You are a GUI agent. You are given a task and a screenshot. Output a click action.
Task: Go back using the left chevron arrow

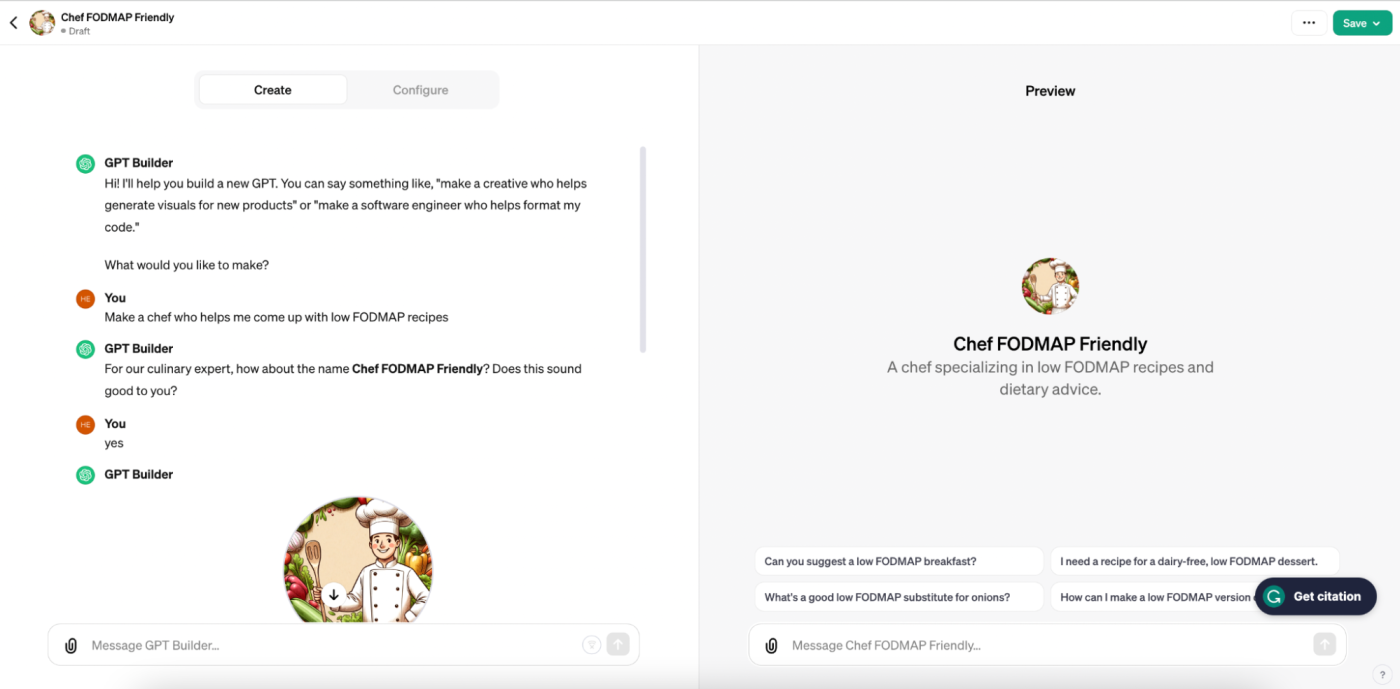pyautogui.click(x=13, y=23)
